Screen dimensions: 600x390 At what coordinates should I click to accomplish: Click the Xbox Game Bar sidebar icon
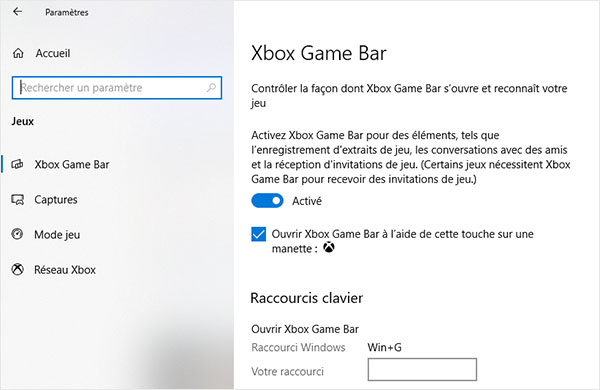point(17,165)
